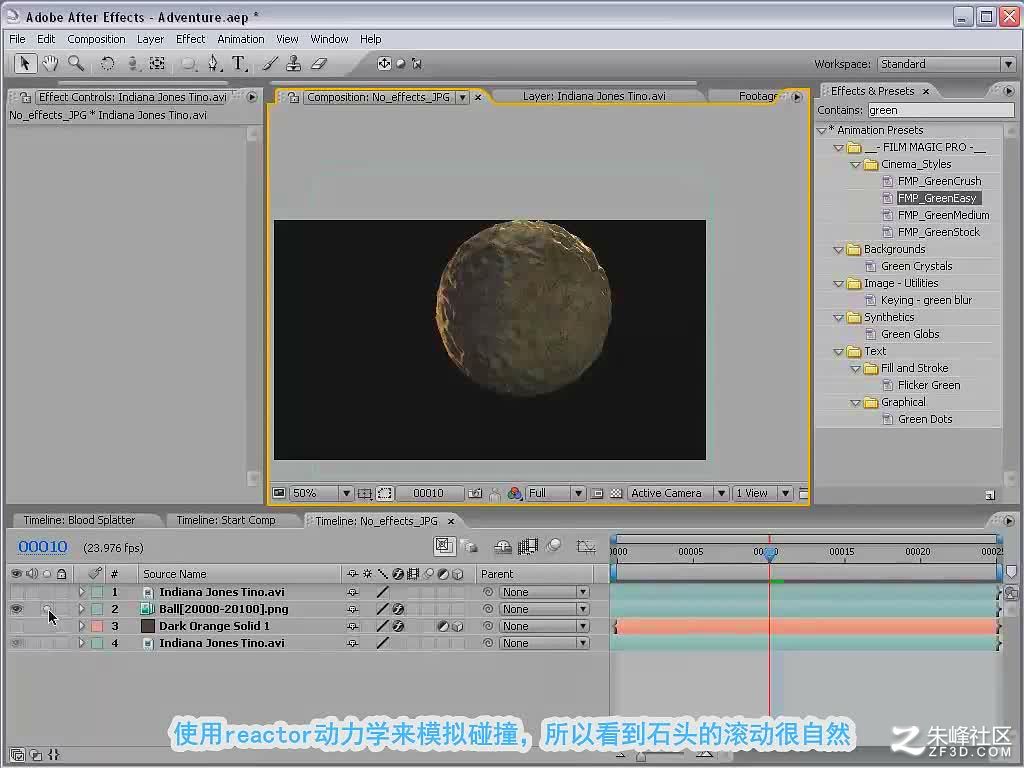Screen dimensions: 1024x768
Task: Select the Selection arrow tool
Action: [x=25, y=63]
